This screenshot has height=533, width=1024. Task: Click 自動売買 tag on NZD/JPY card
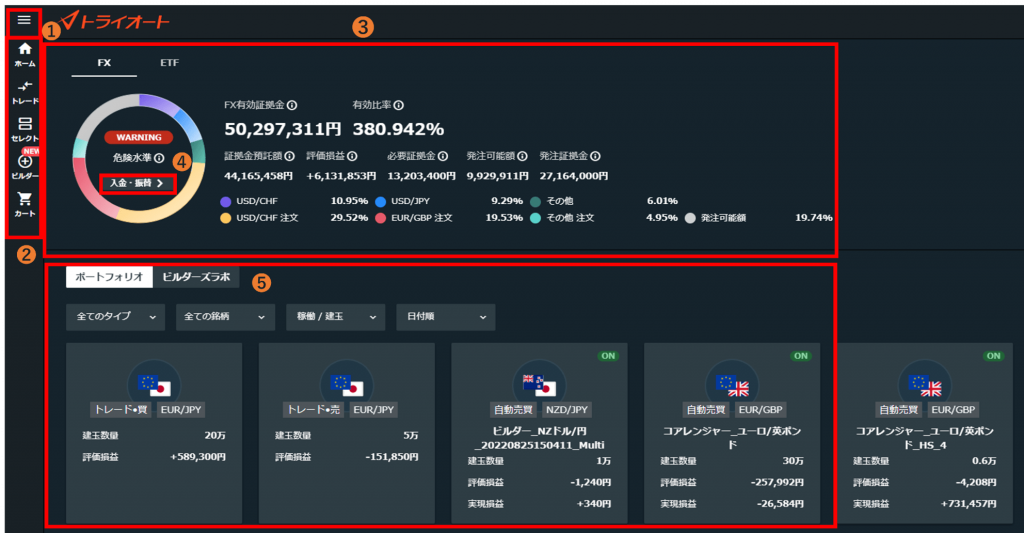pos(513,410)
